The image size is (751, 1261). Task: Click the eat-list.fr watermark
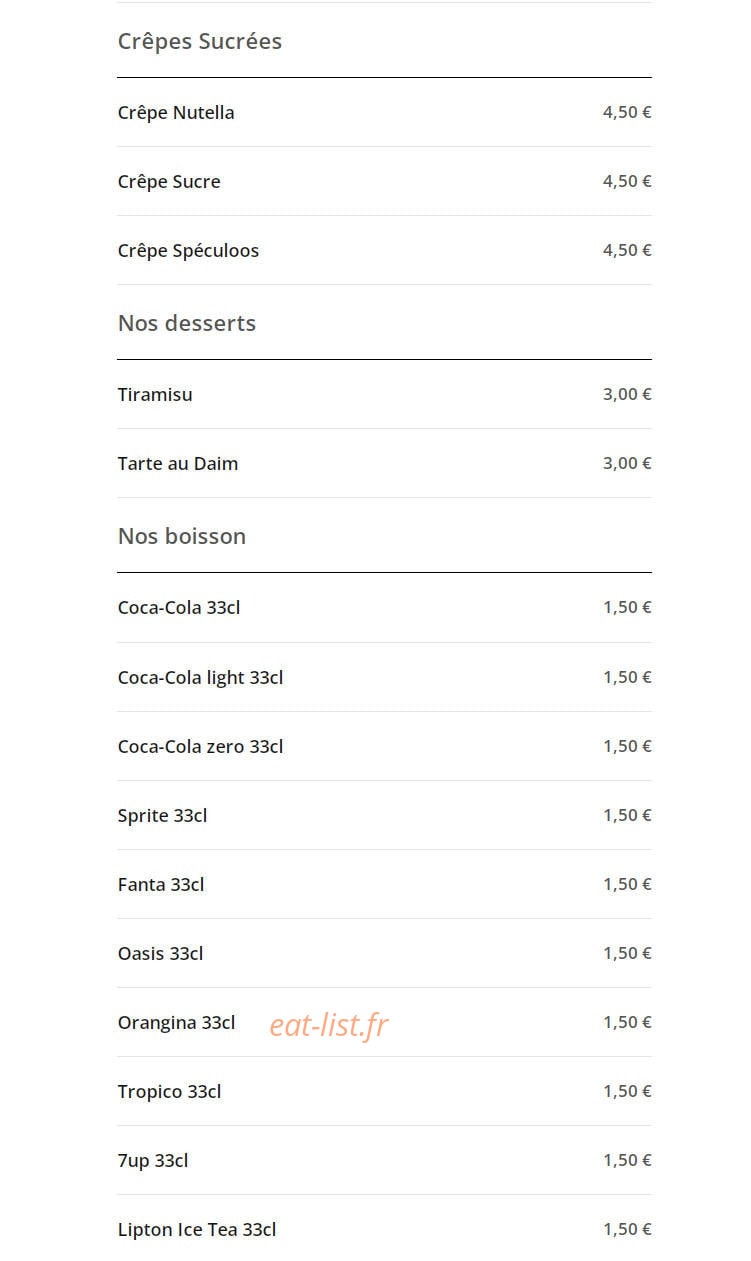click(x=328, y=1025)
